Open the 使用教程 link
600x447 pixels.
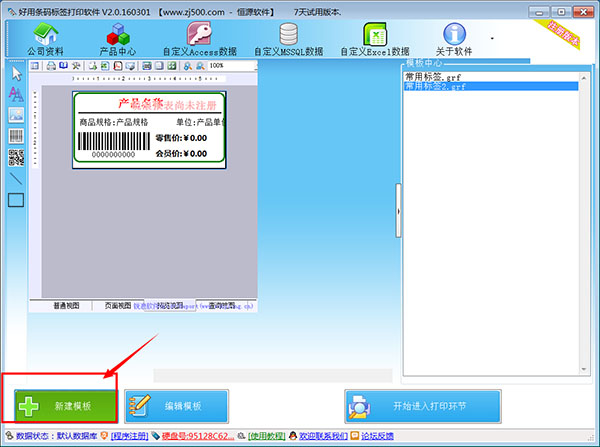pos(266,436)
